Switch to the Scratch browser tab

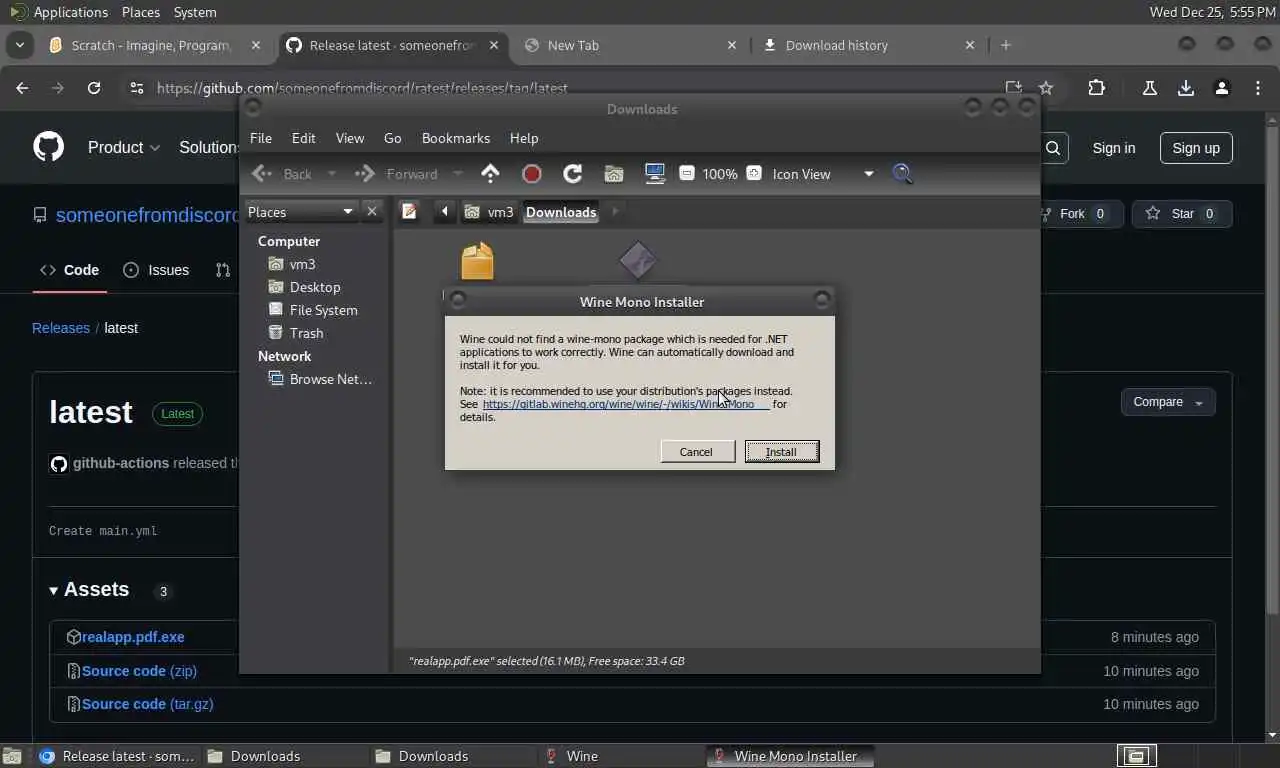coord(154,45)
